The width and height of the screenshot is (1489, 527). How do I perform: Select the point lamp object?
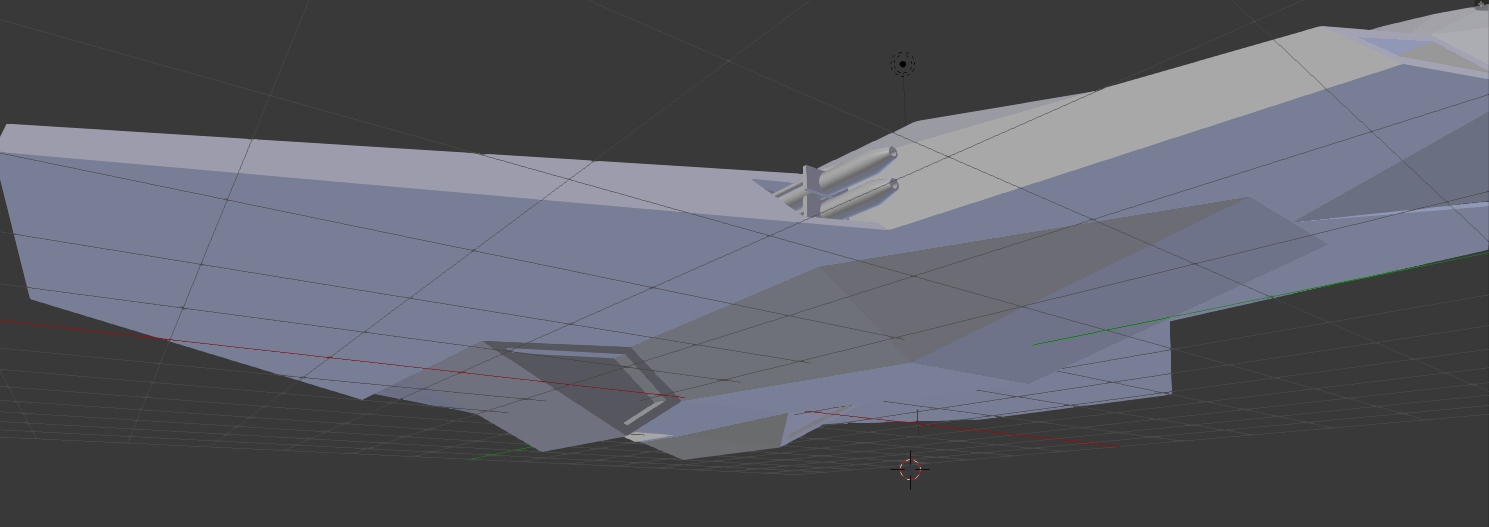[x=902, y=64]
